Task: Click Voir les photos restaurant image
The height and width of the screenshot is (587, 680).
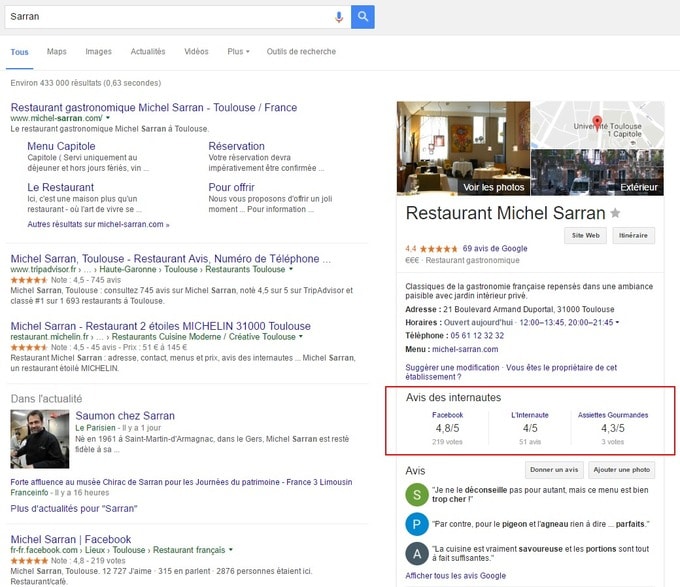Action: click(463, 148)
